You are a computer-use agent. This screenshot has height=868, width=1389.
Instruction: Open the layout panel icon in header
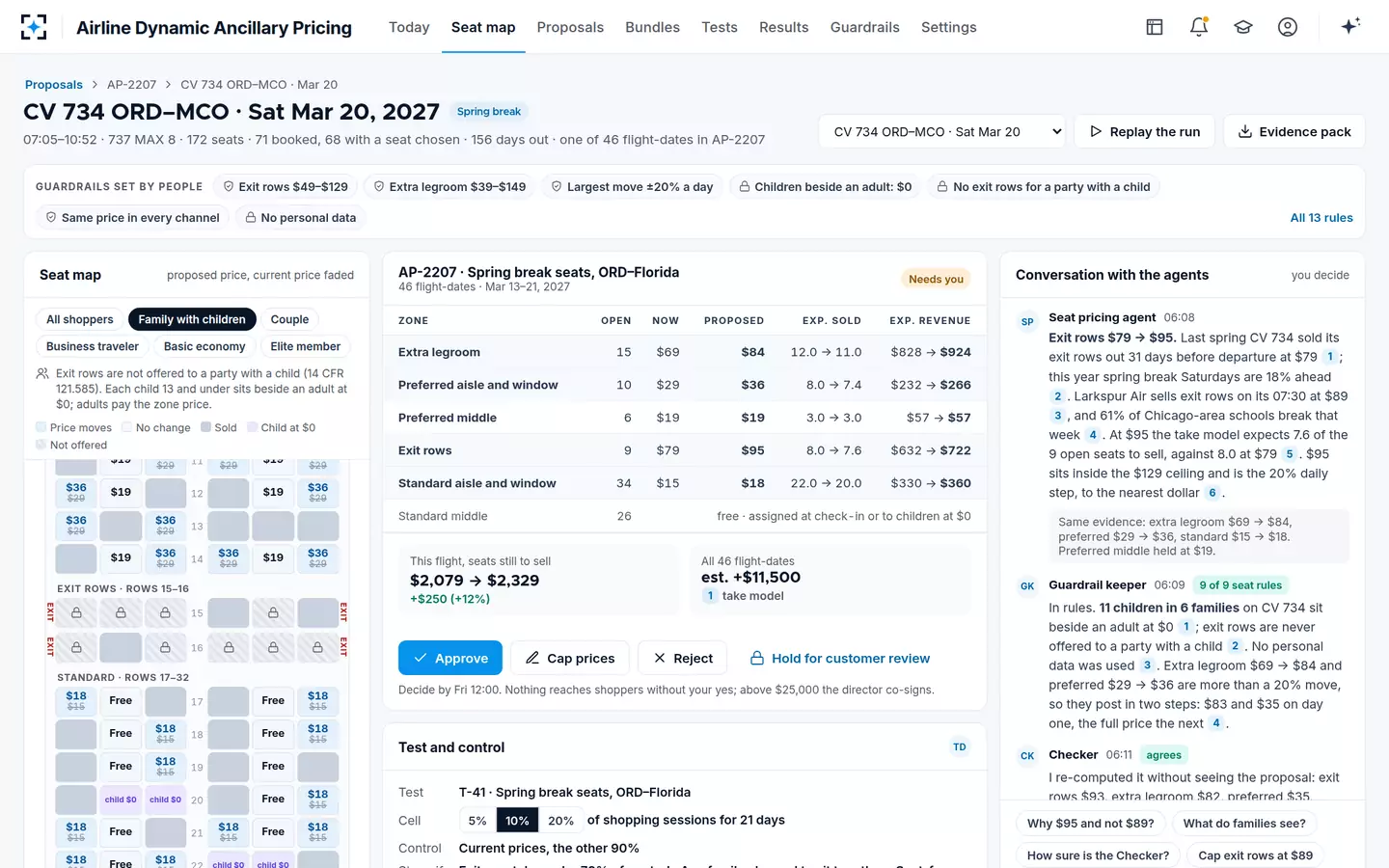[1155, 27]
